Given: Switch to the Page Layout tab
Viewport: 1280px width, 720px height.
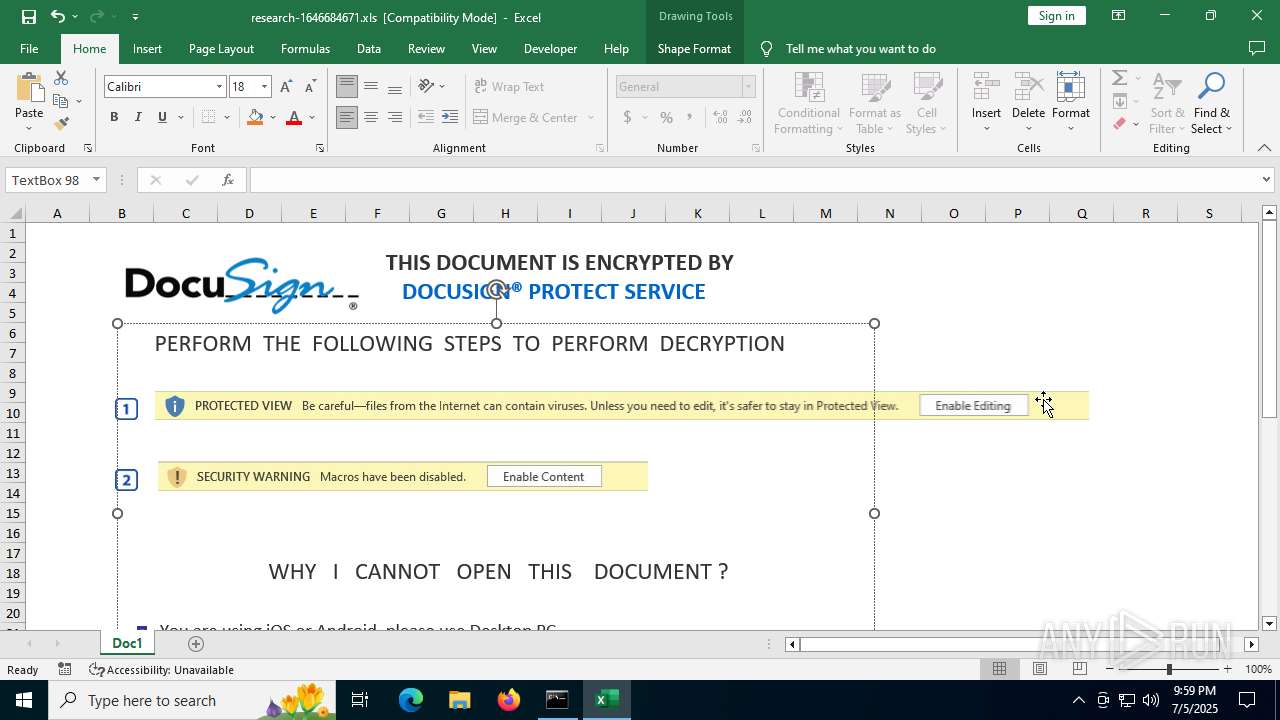Looking at the screenshot, I should click(221, 48).
